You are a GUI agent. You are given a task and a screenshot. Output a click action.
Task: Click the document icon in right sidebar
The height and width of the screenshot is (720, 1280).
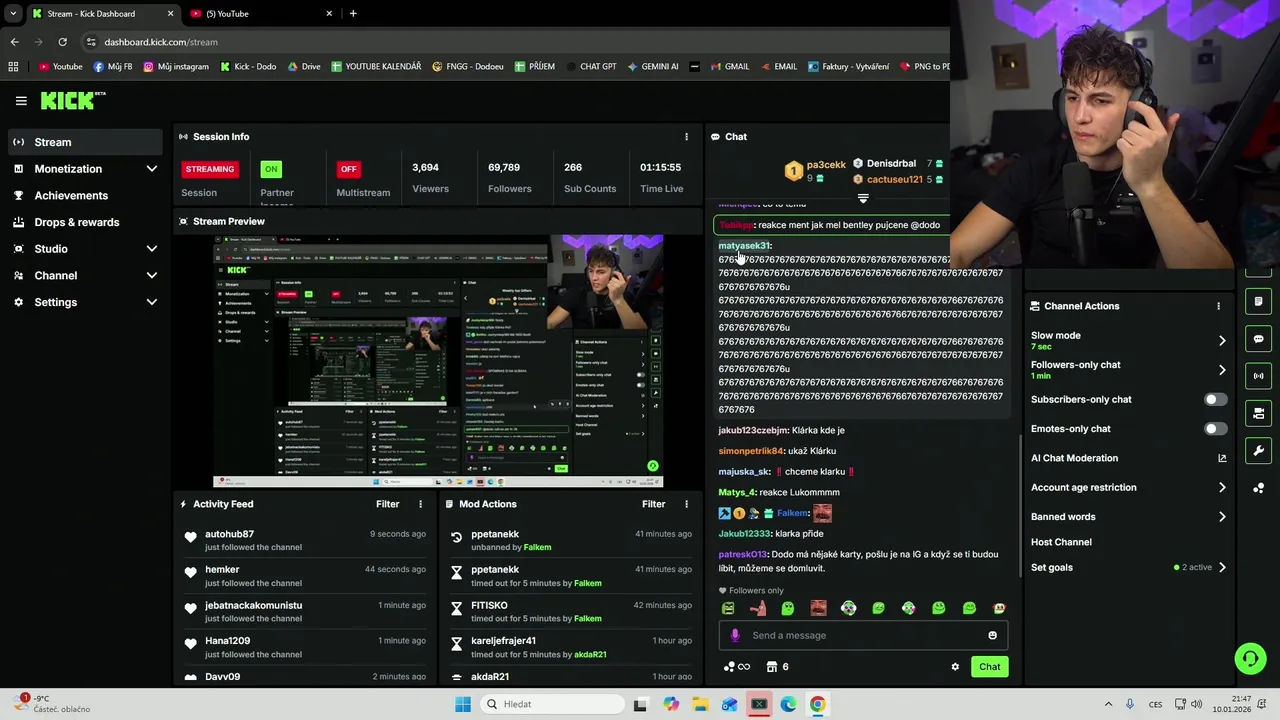click(x=1258, y=302)
